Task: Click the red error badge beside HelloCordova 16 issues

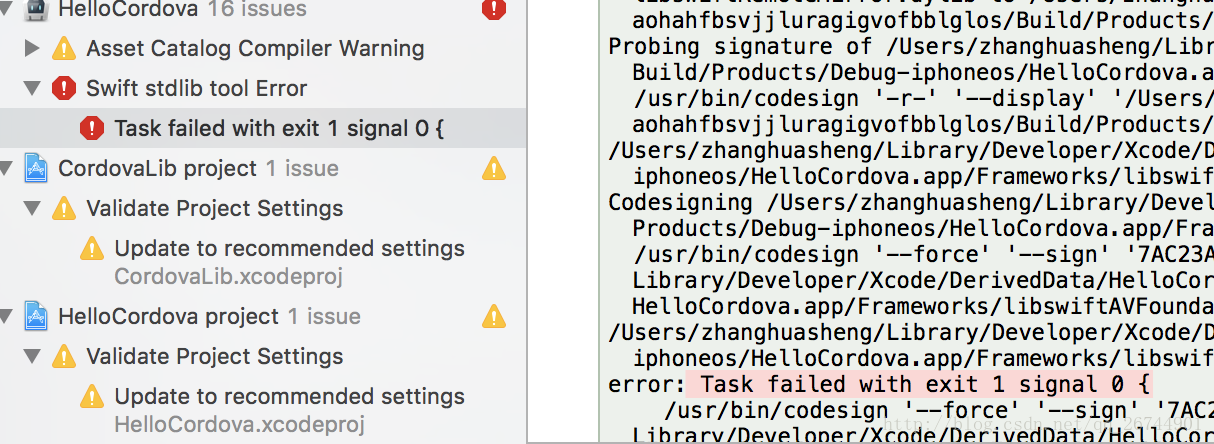Action: click(494, 10)
